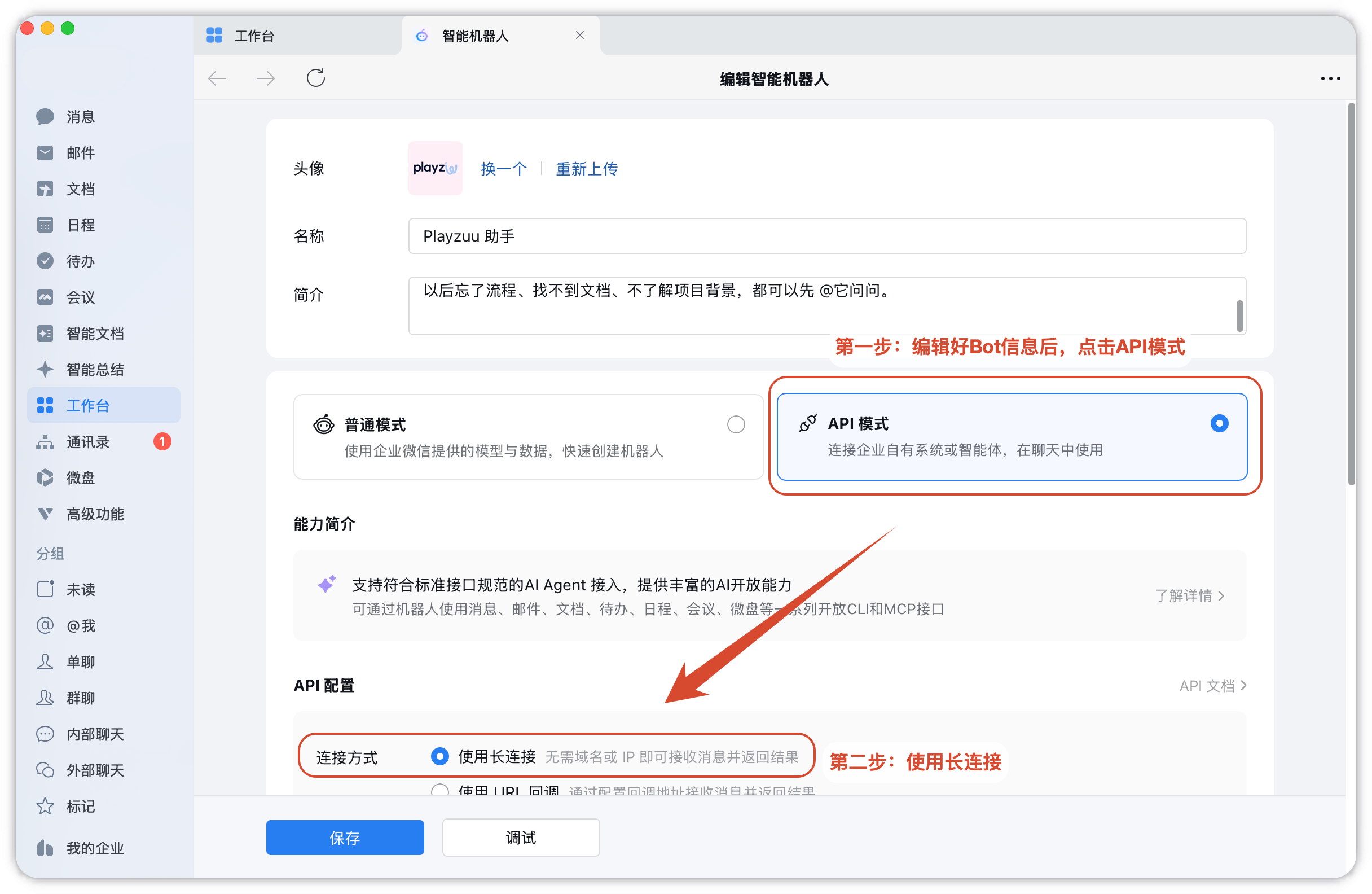The image size is (1372, 894).
Task: Filter by 外部聊天 external chats
Action: (104, 770)
